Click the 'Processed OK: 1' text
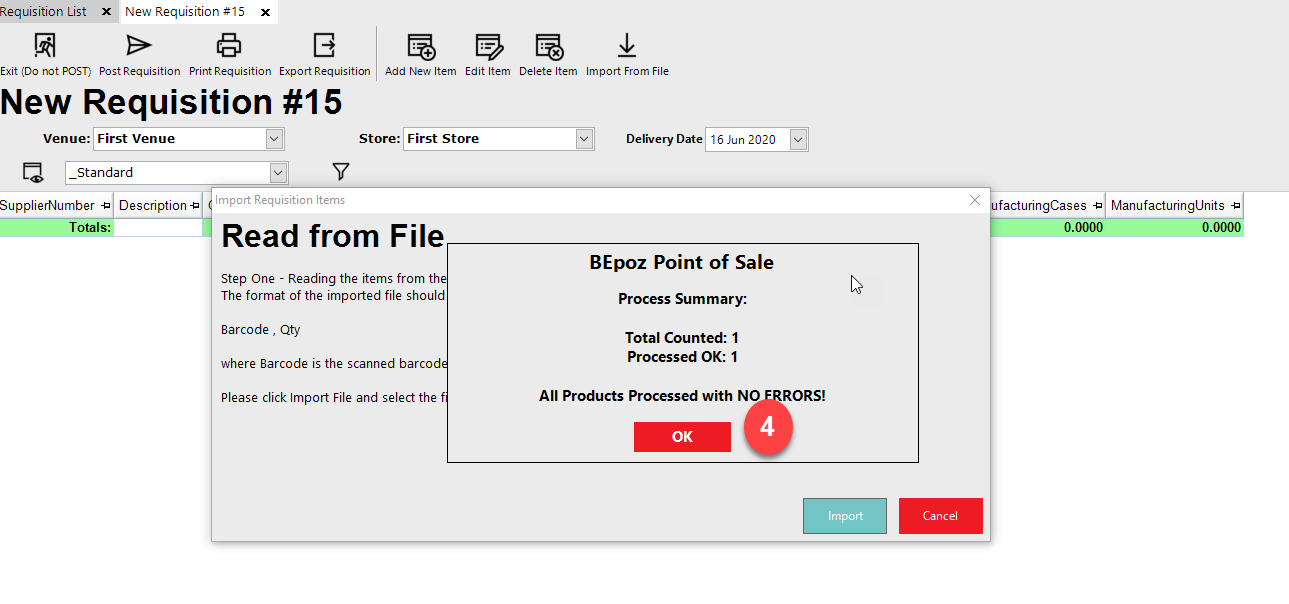 pos(682,357)
